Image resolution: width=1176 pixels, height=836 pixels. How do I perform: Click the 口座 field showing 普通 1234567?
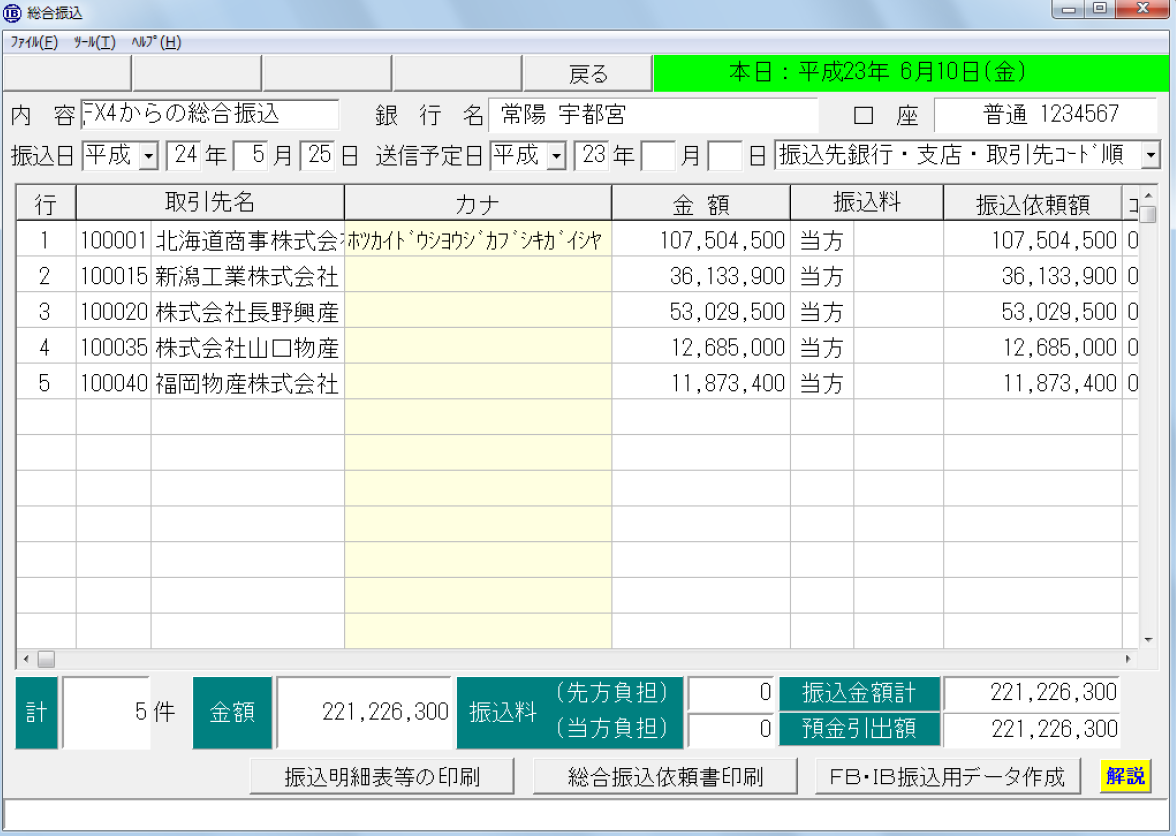(1048, 114)
